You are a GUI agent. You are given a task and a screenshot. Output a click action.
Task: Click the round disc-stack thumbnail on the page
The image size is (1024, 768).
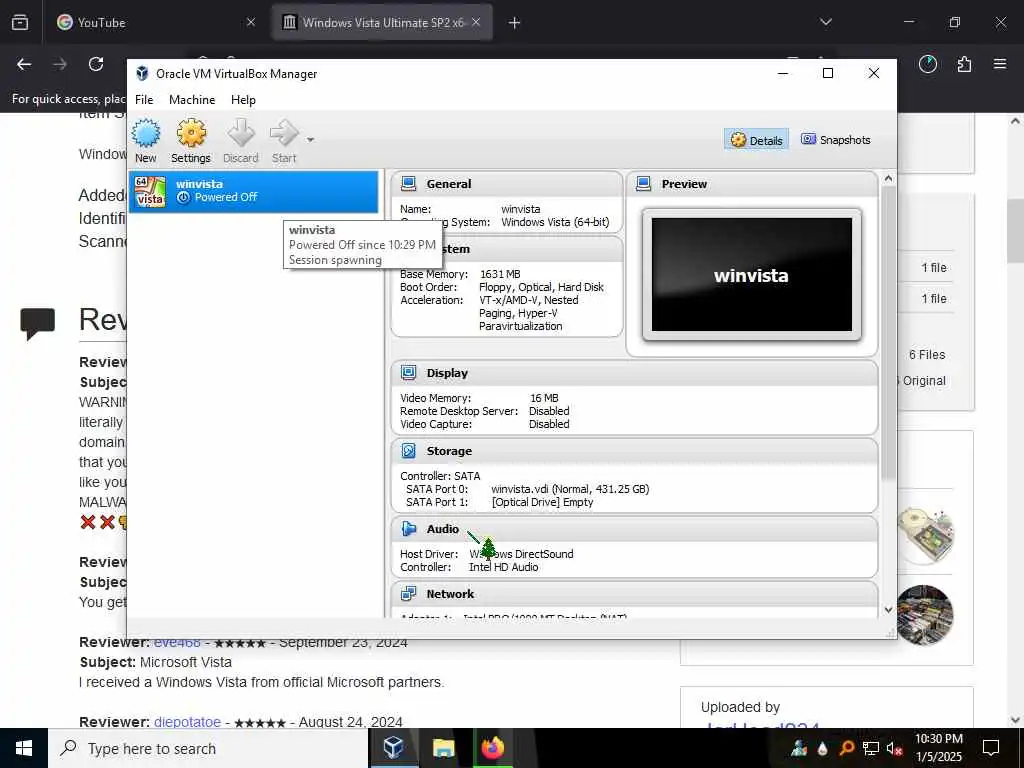(x=925, y=536)
